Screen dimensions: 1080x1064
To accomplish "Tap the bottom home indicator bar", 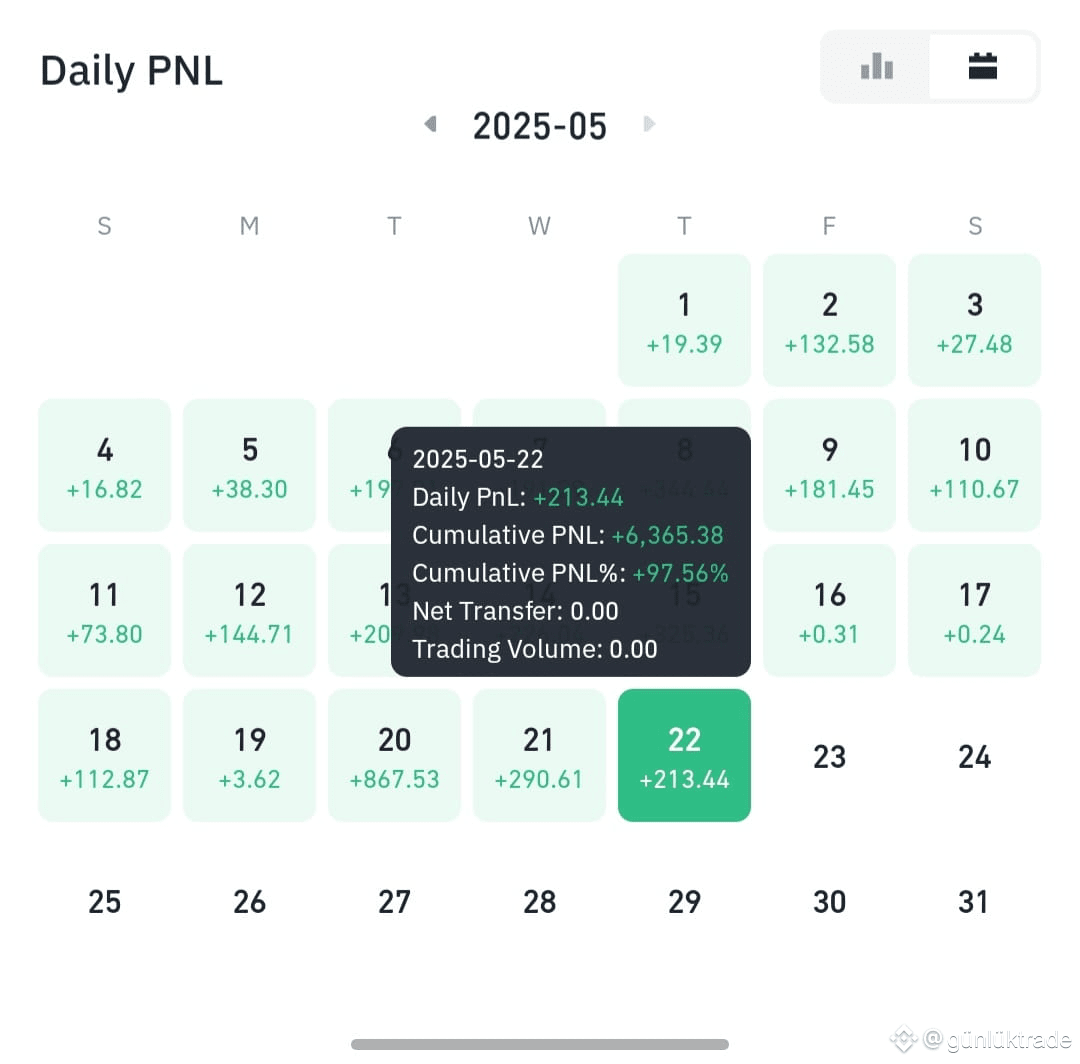I will coord(539,1044).
